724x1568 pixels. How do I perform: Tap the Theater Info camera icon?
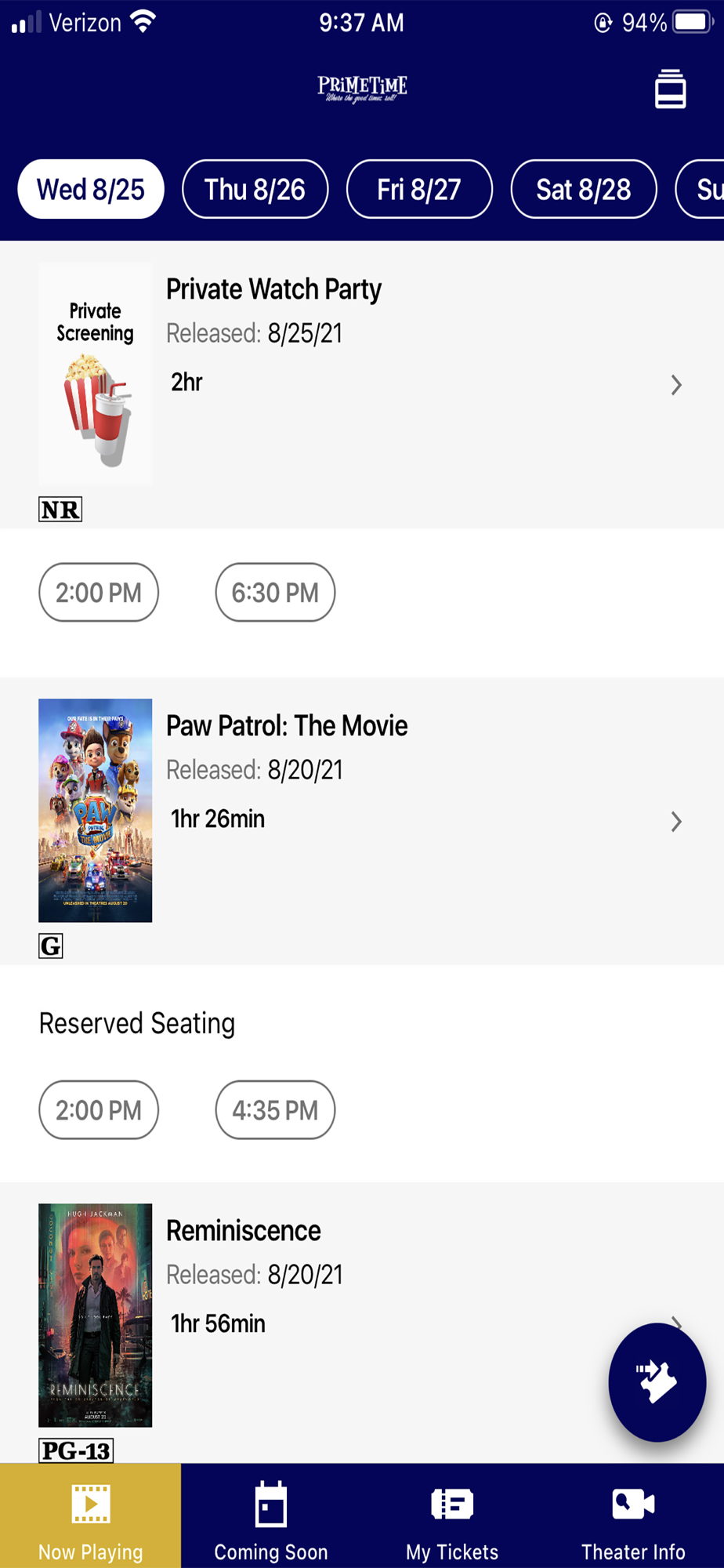click(x=632, y=1504)
